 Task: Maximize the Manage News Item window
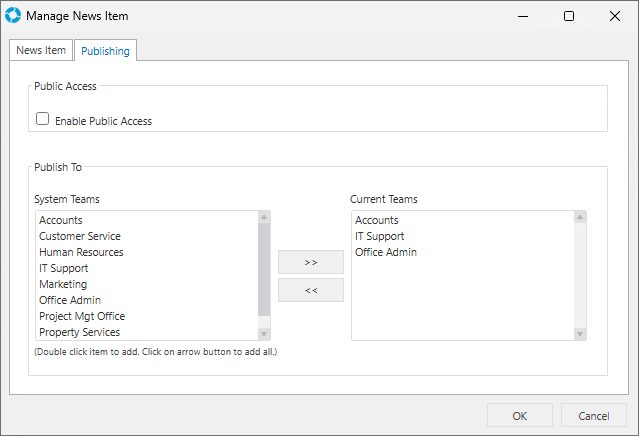(569, 16)
